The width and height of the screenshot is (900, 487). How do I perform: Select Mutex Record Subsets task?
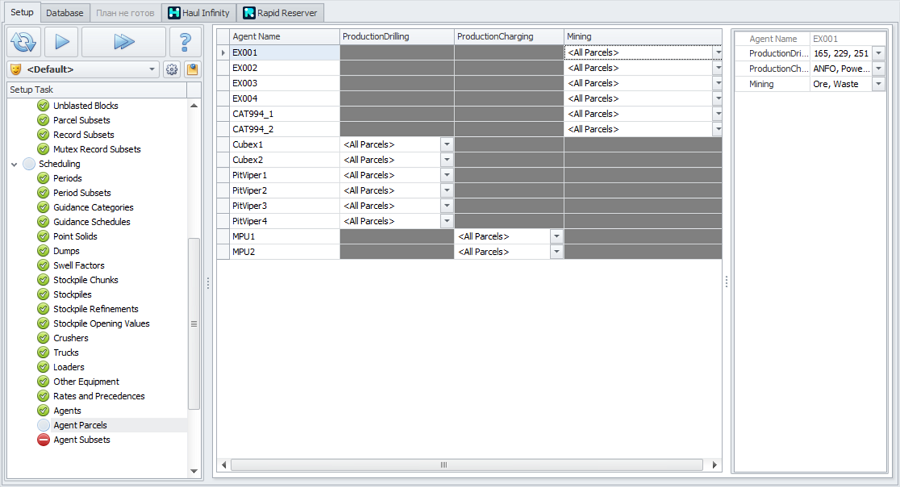click(x=97, y=149)
